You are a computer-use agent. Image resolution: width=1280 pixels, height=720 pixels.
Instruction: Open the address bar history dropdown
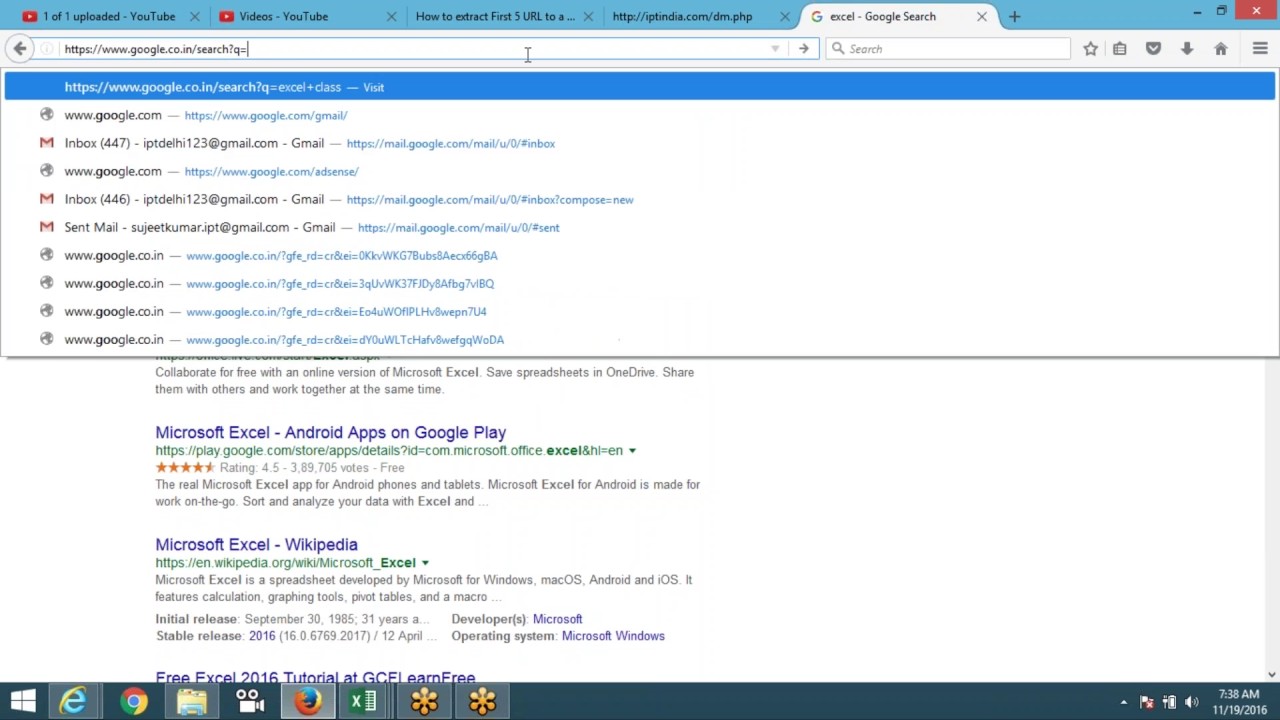pyautogui.click(x=775, y=48)
